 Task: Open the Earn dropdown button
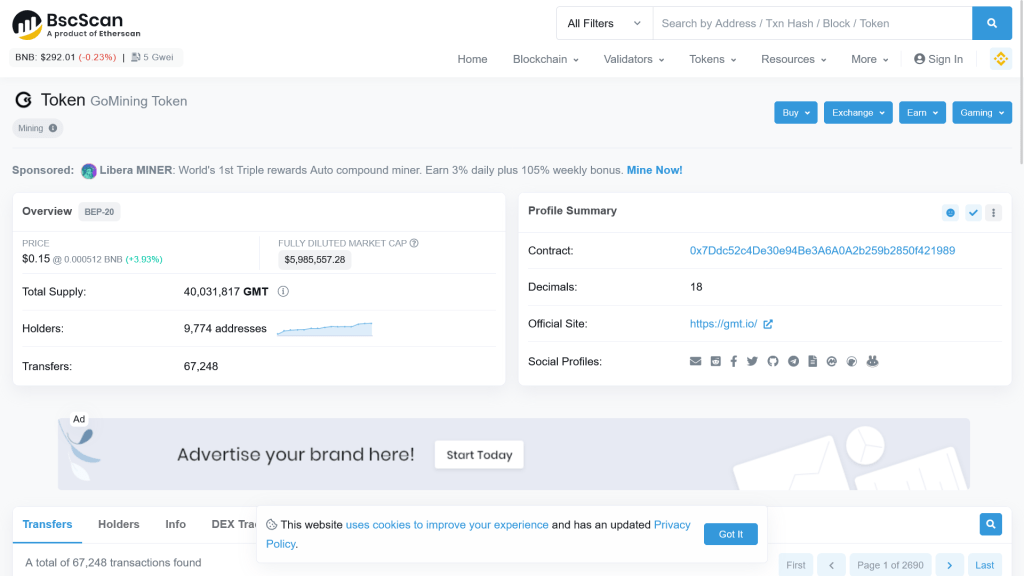pos(922,113)
